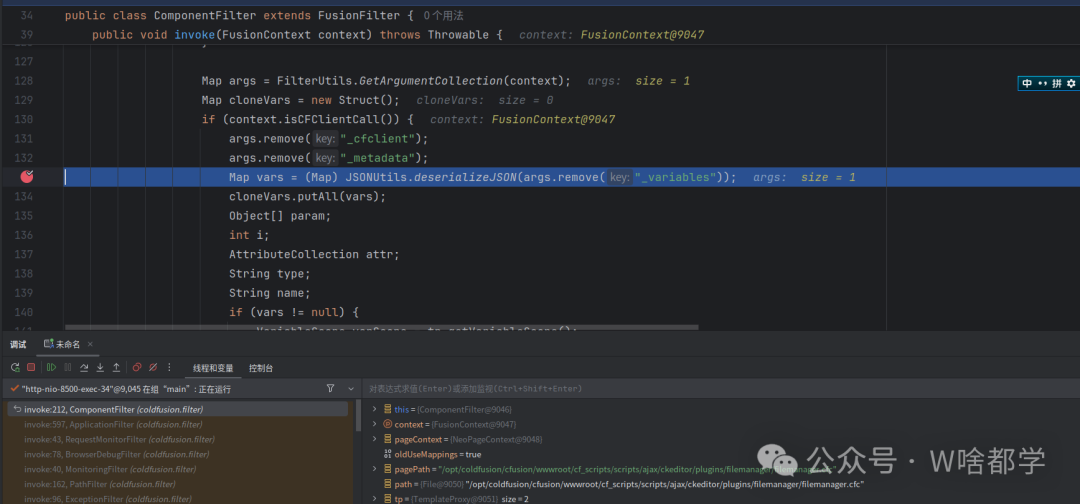This screenshot has height=504, width=1080.
Task: Click the 'Object[] param;' declaration
Action: (x=280, y=216)
